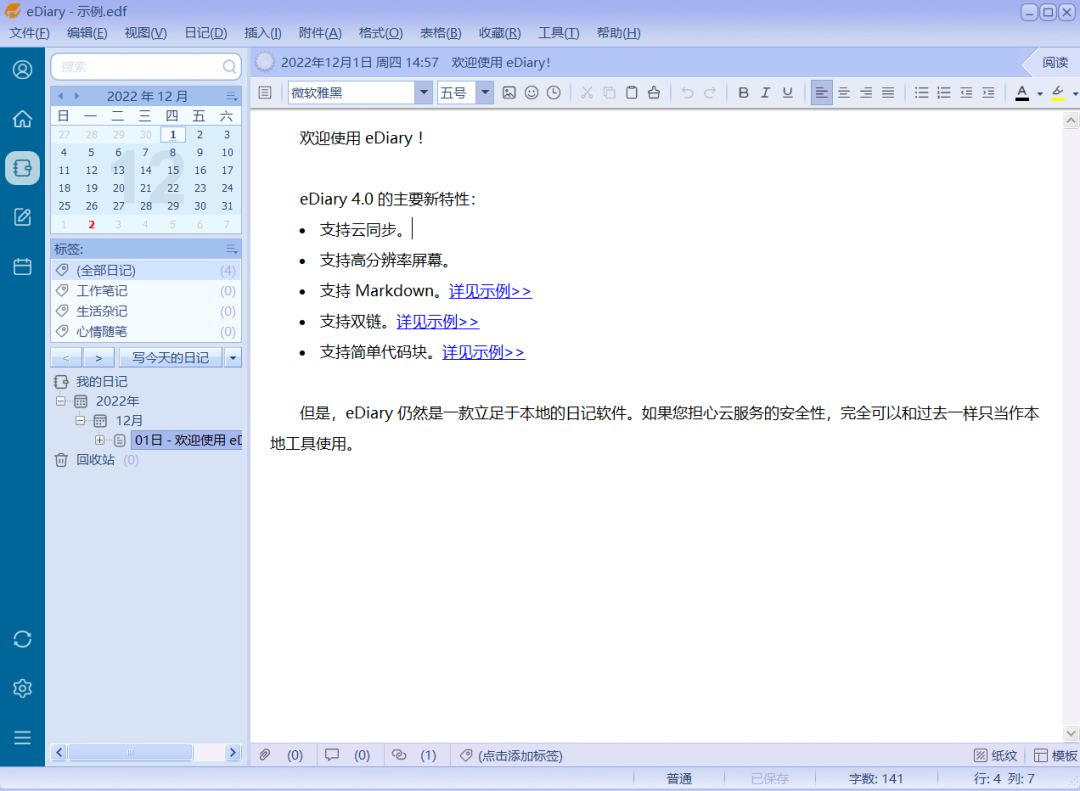Click the horizontal scrollbar thumb in tree panel
The height and width of the screenshot is (791, 1080).
coord(130,752)
